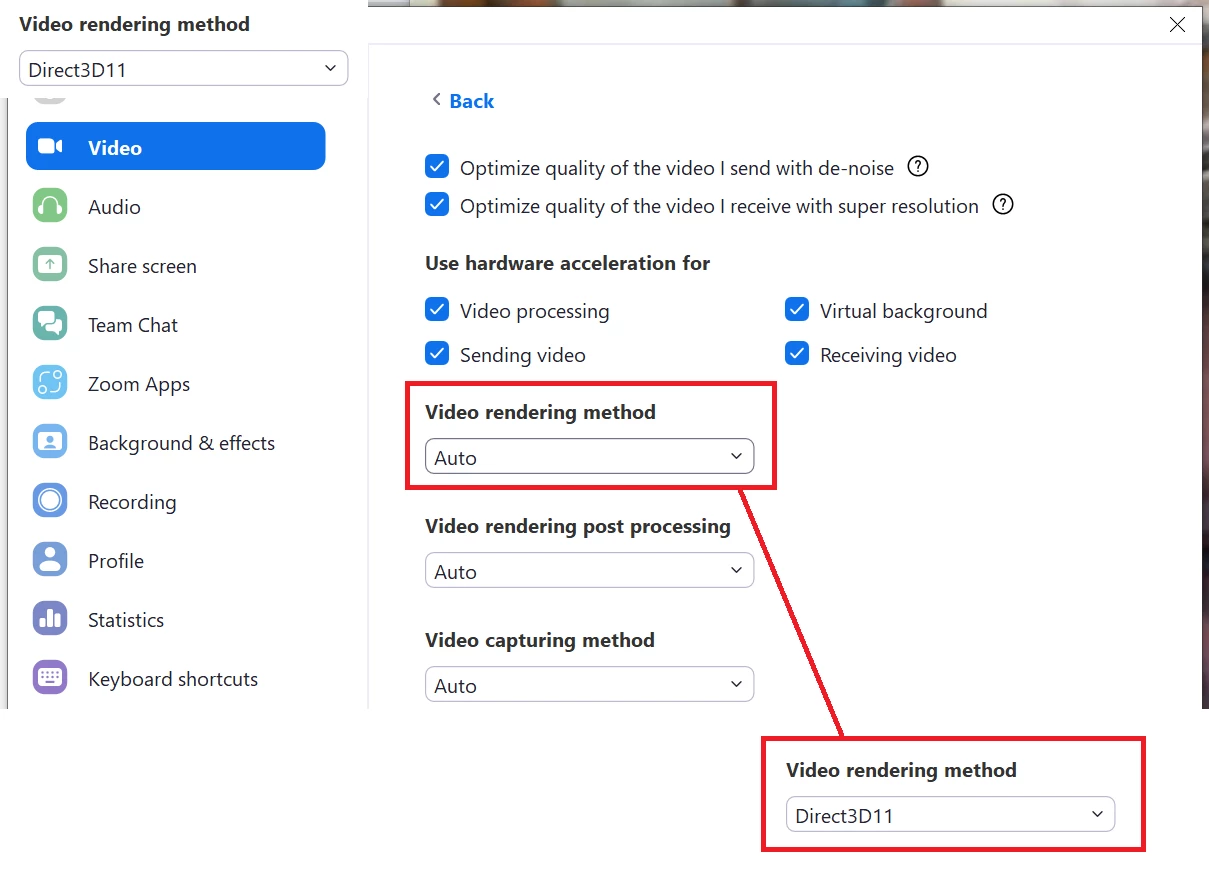Click the Video camera icon in sidebar
The height and width of the screenshot is (889, 1209).
pyautogui.click(x=50, y=147)
